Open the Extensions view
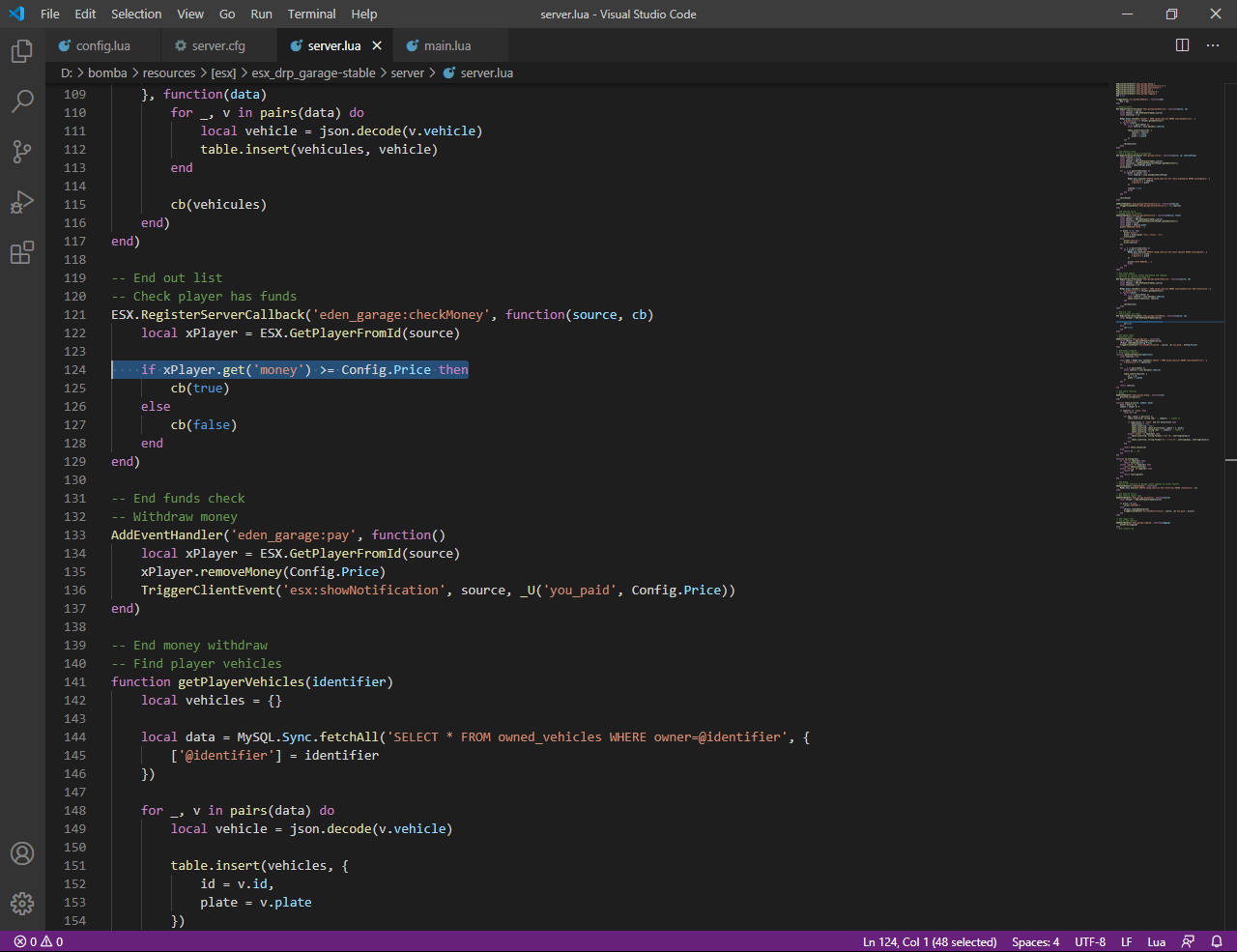This screenshot has width=1237, height=952. click(22, 252)
